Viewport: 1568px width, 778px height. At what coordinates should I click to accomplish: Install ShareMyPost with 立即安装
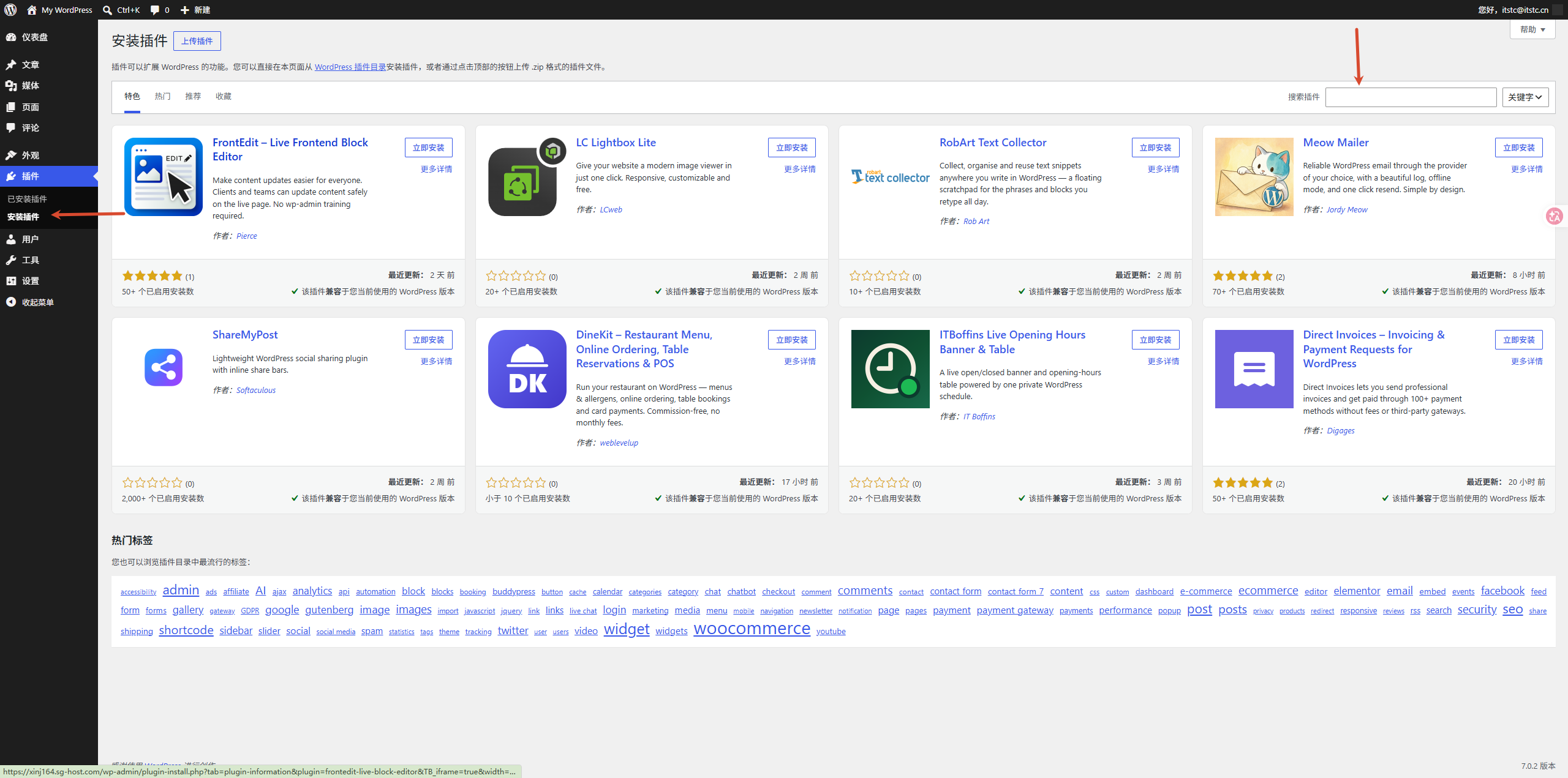pyautogui.click(x=429, y=340)
